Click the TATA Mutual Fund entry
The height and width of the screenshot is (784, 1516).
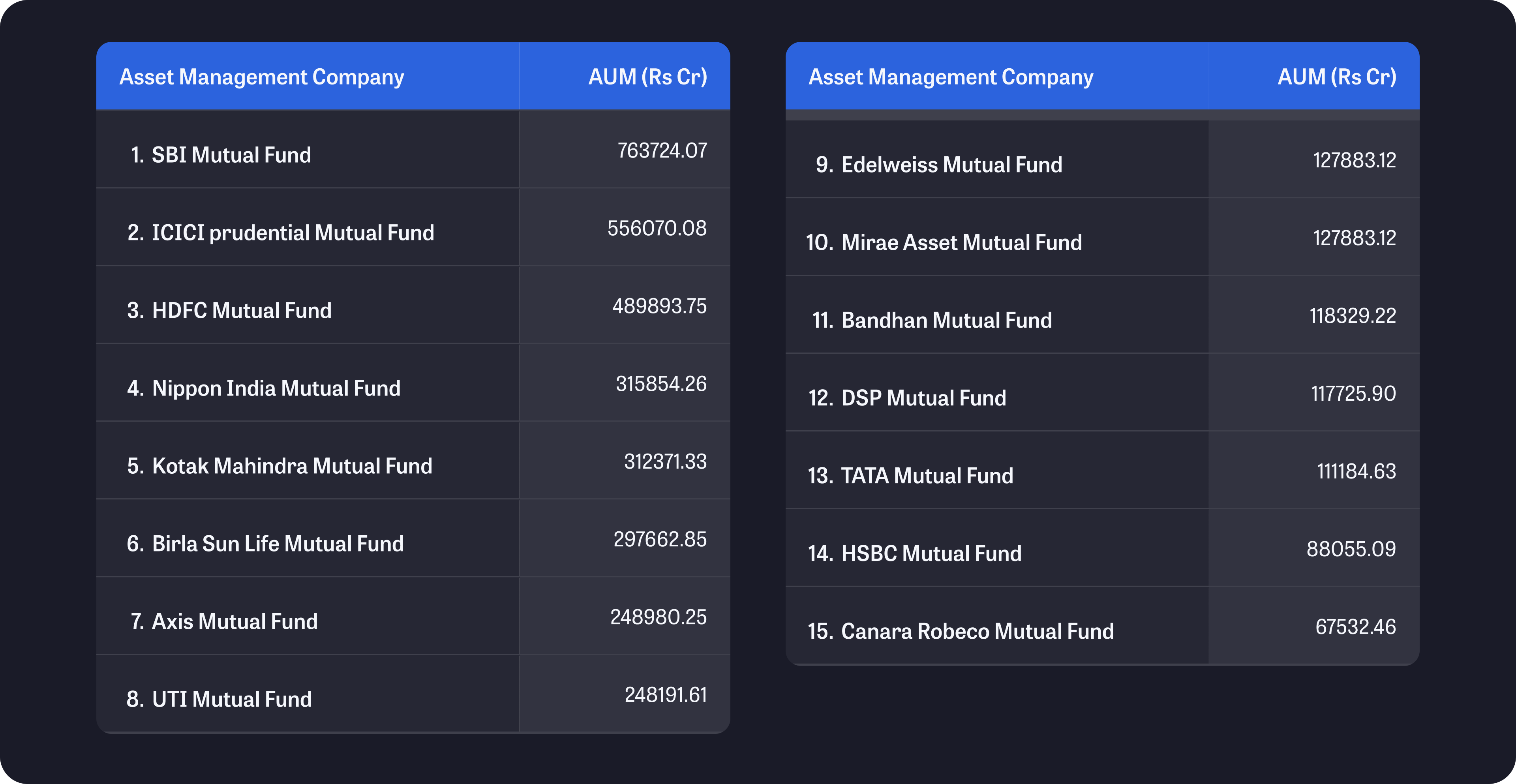927,476
